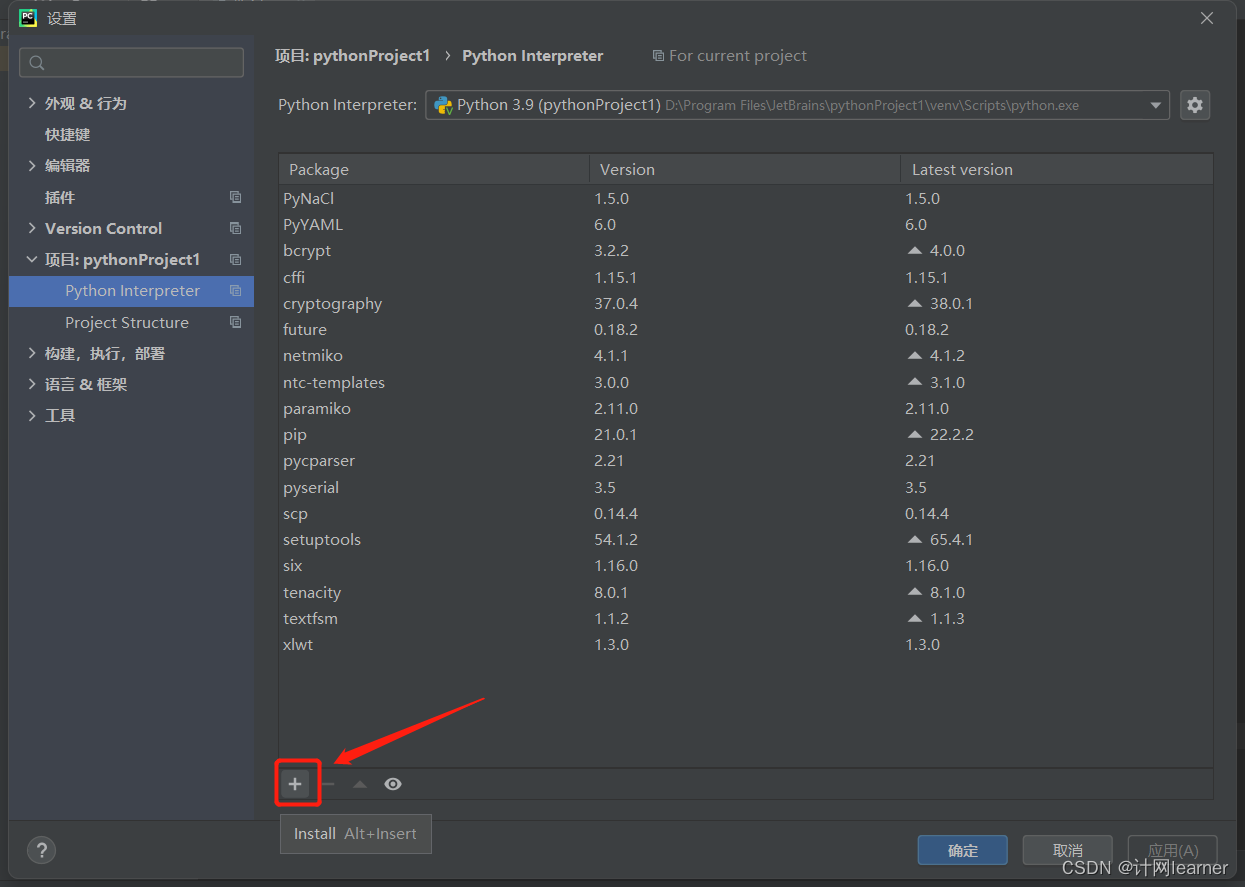The height and width of the screenshot is (887, 1245).
Task: Click the copy icon beside Python Interpreter row
Action: pyautogui.click(x=235, y=291)
